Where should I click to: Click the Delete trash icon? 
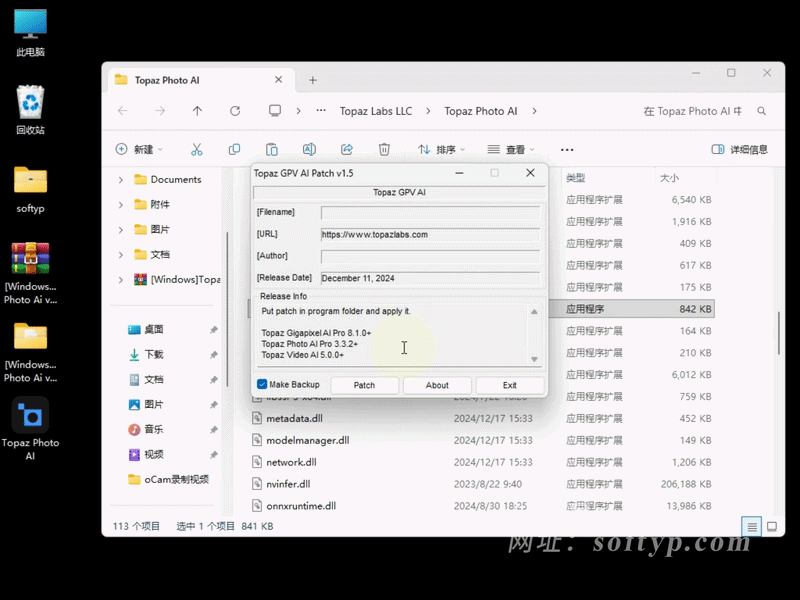pyautogui.click(x=384, y=149)
